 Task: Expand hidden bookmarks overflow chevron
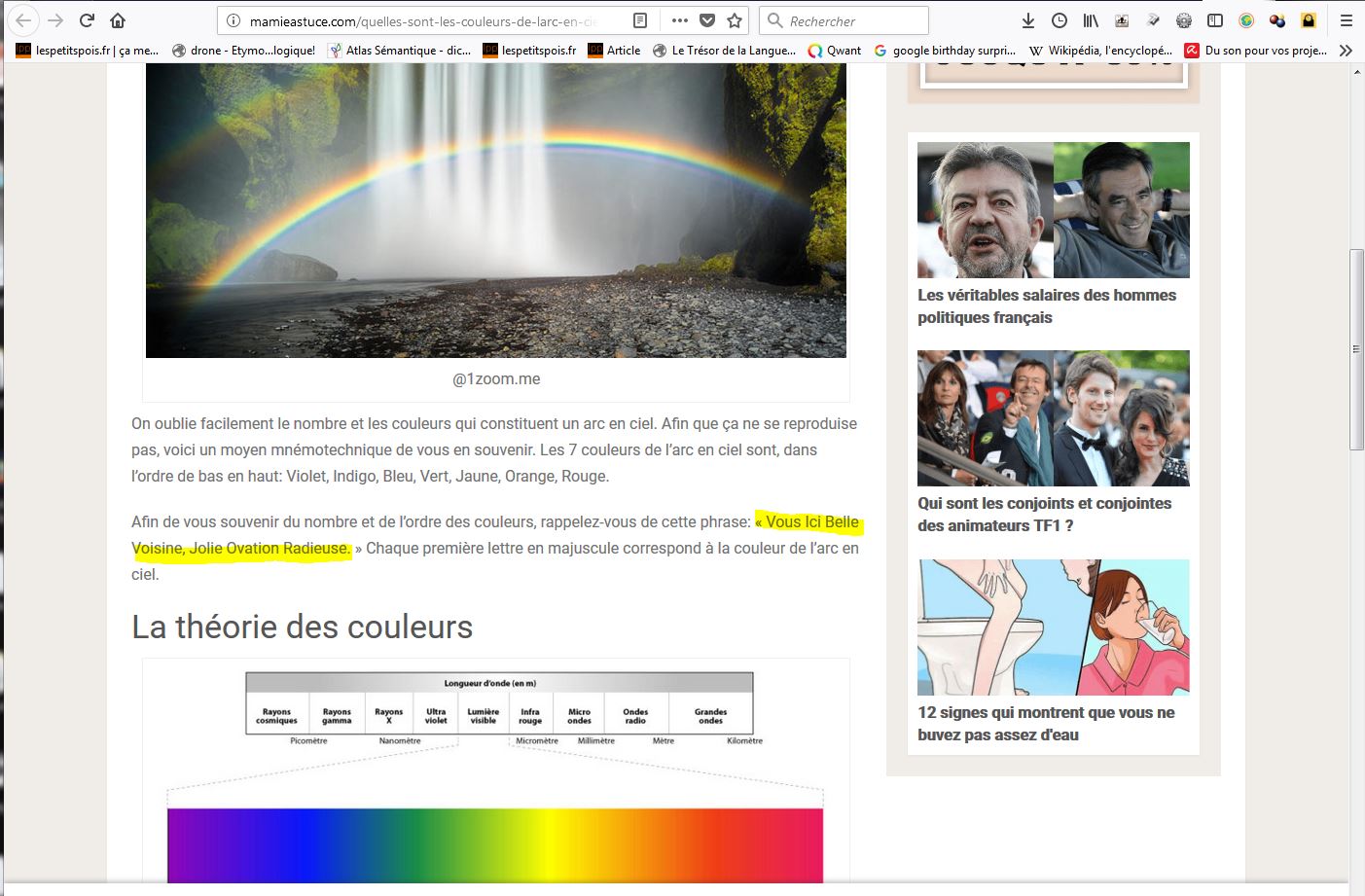pyautogui.click(x=1346, y=51)
